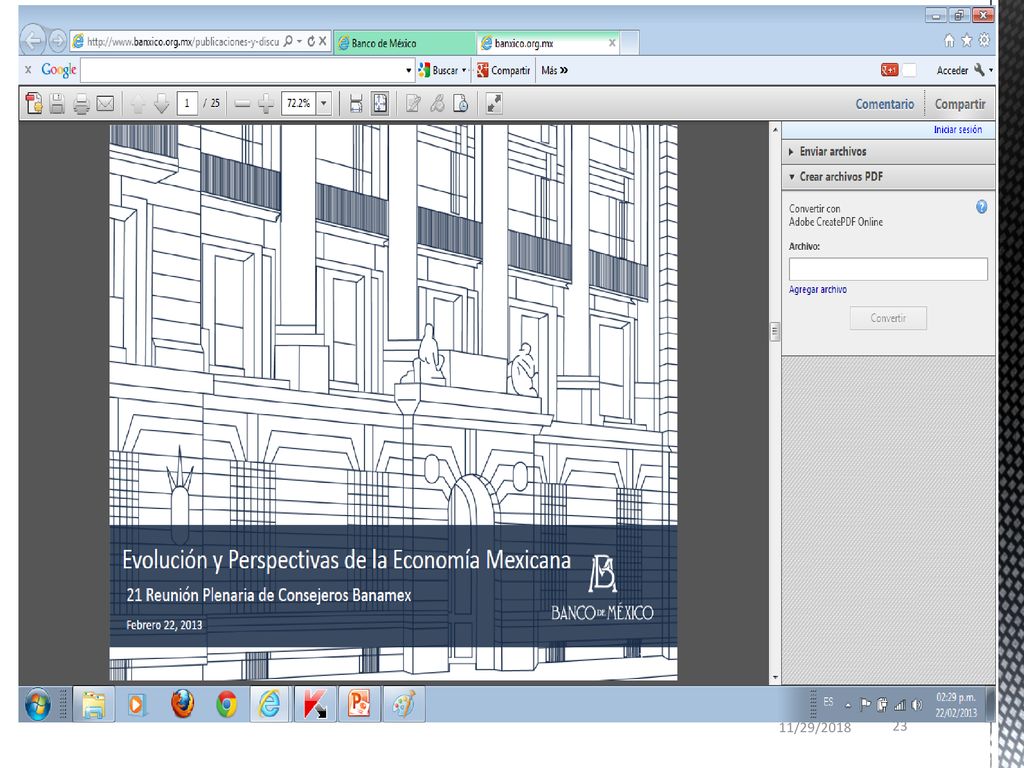Click the Iniciar sesión link
Image resolution: width=1024 pixels, height=768 pixels.
958,129
